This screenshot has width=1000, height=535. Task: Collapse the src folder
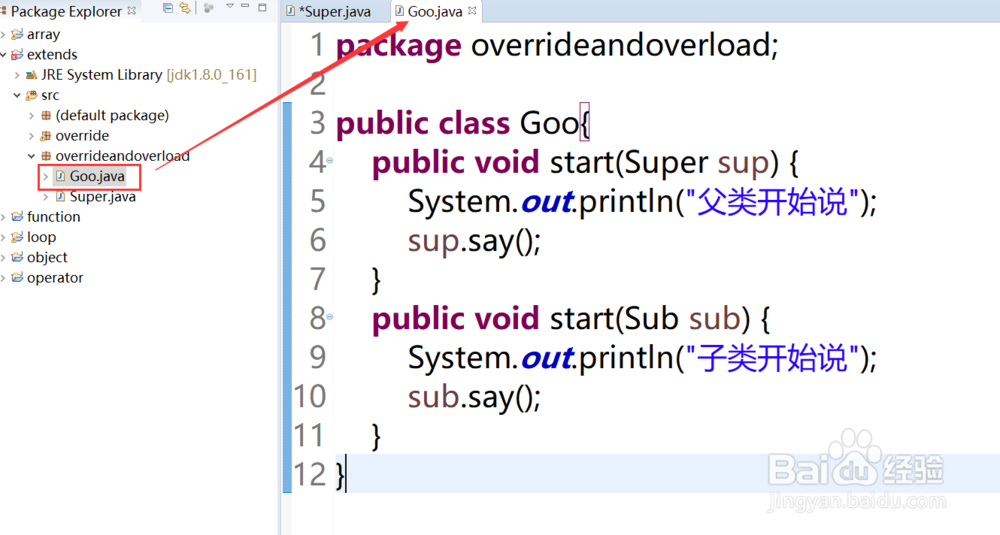(17, 96)
